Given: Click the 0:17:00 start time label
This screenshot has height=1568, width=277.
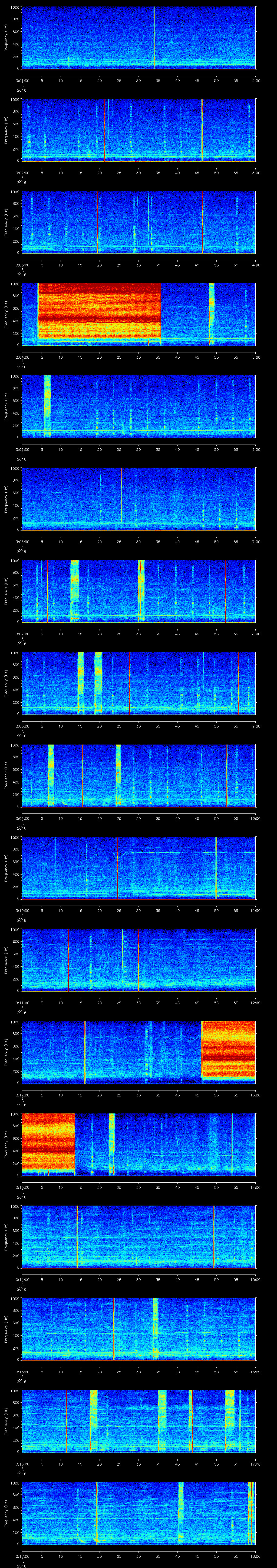Looking at the screenshot, I should (22, 1557).
